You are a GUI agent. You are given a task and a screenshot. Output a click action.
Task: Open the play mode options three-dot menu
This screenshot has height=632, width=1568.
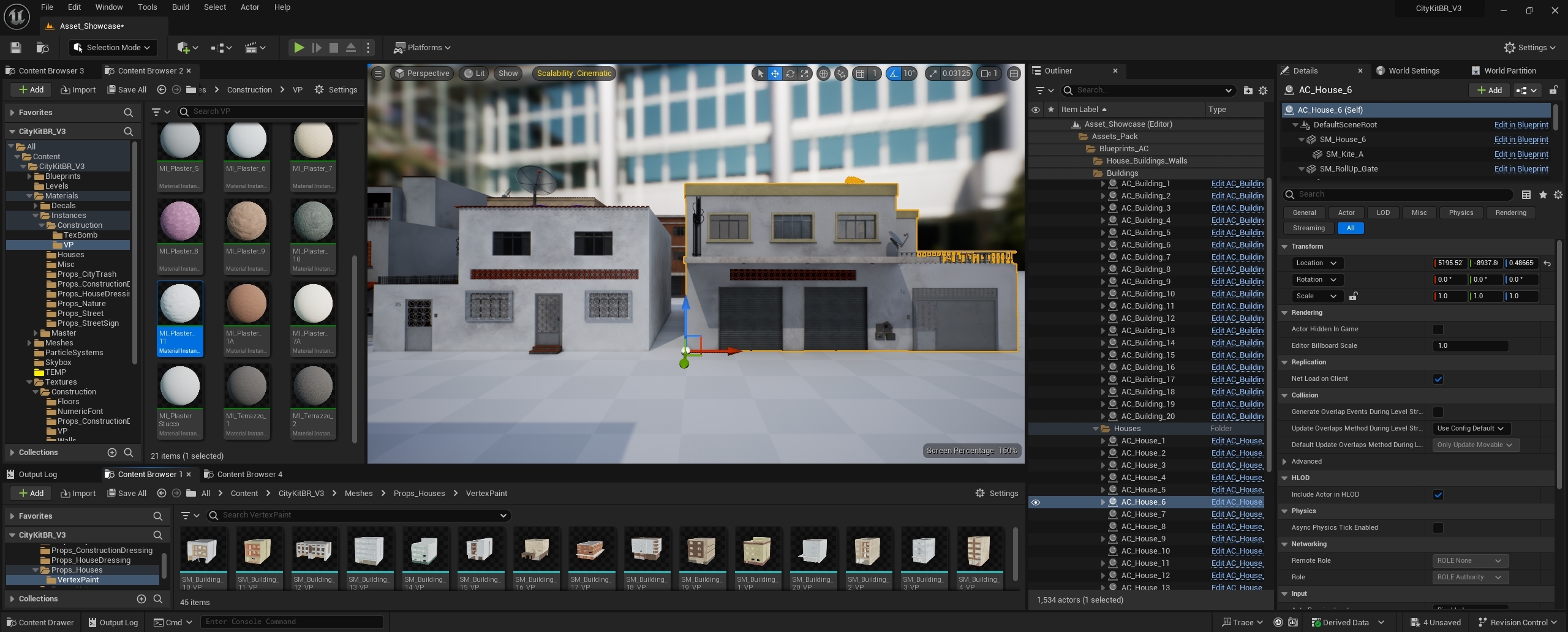click(367, 47)
